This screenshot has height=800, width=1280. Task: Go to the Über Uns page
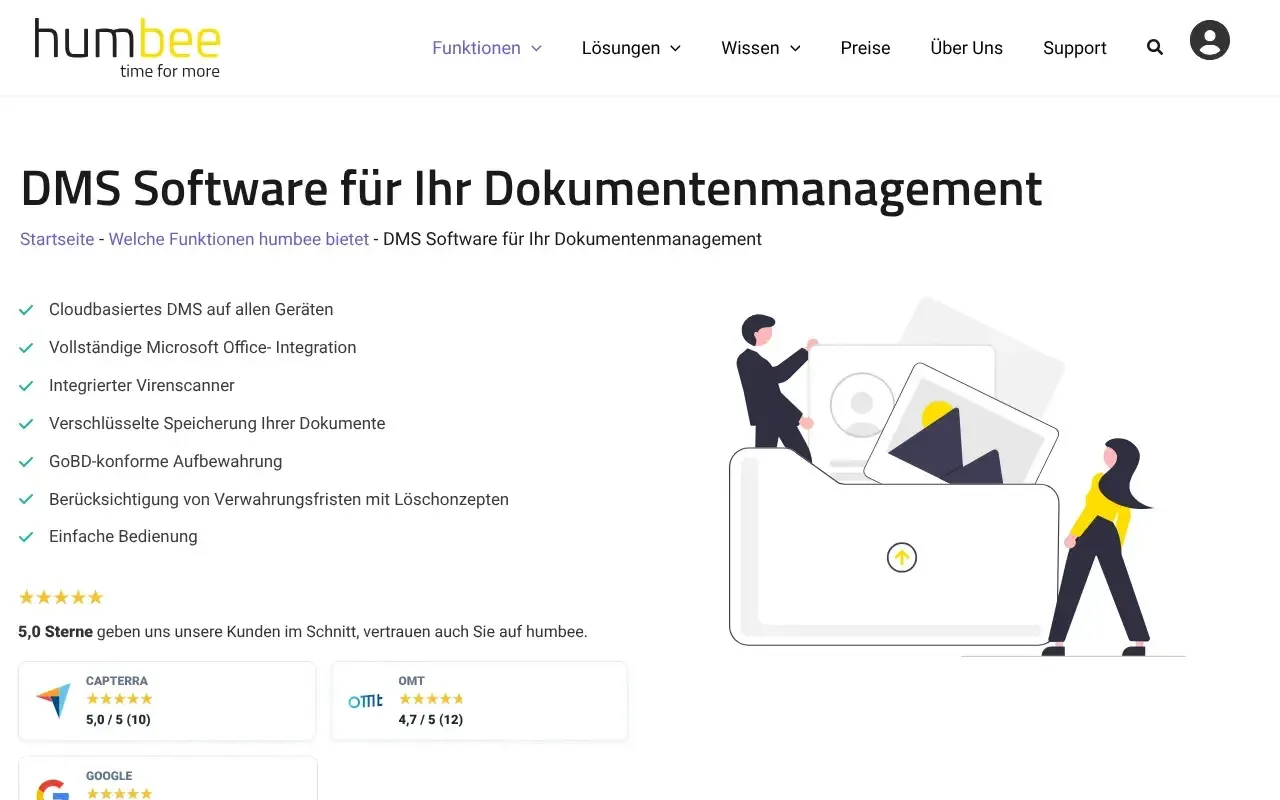(966, 48)
